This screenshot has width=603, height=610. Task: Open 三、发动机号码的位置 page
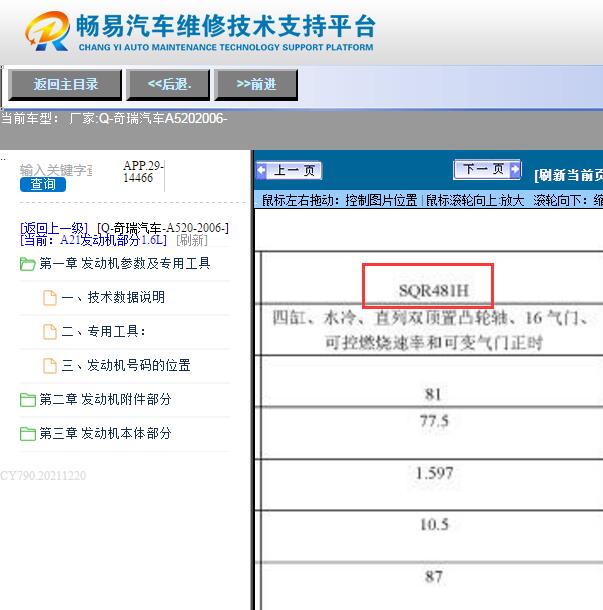(126, 365)
